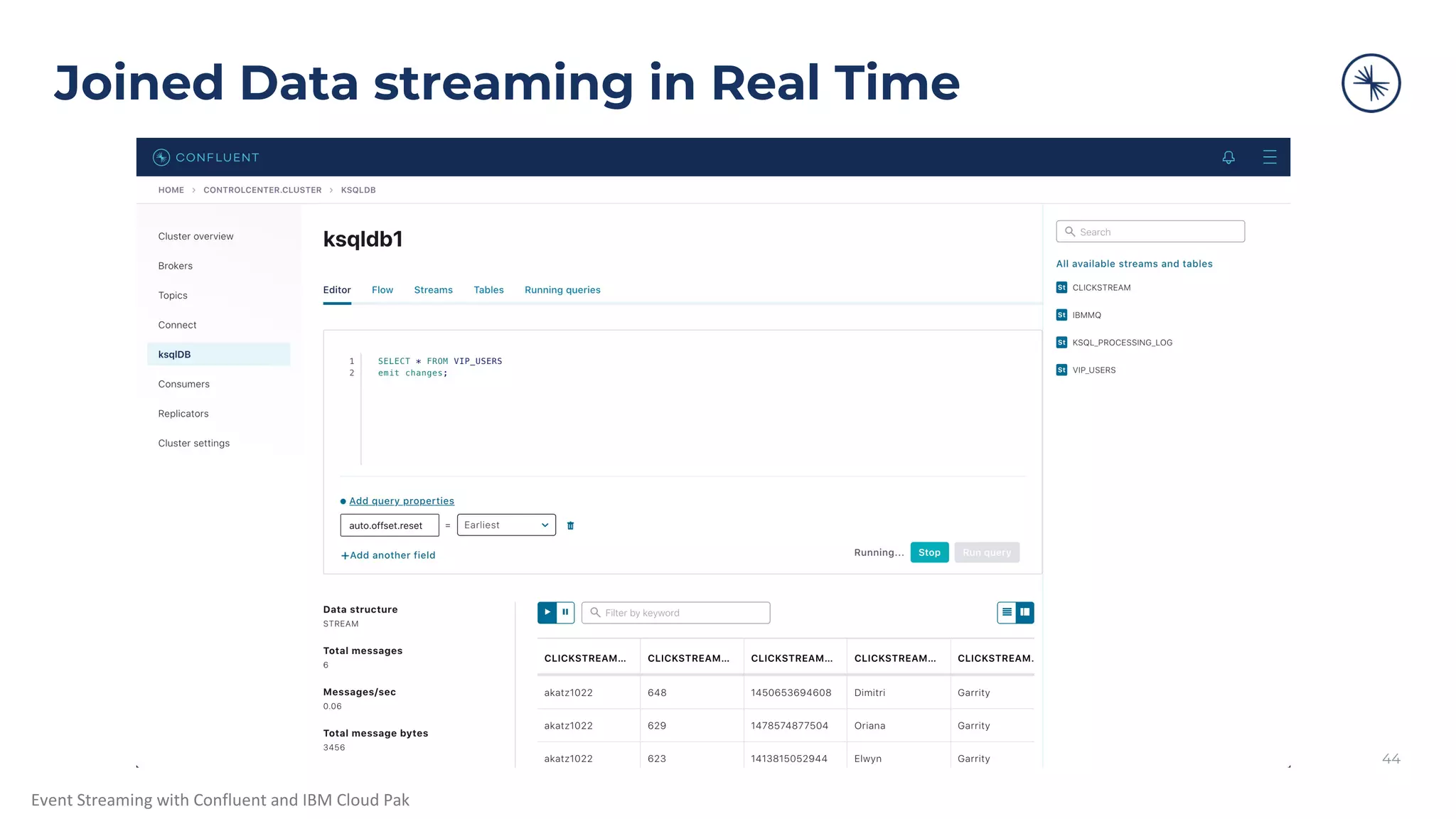Resume the message stream with play button
Image resolution: width=1456 pixels, height=819 pixels.
pyautogui.click(x=547, y=612)
